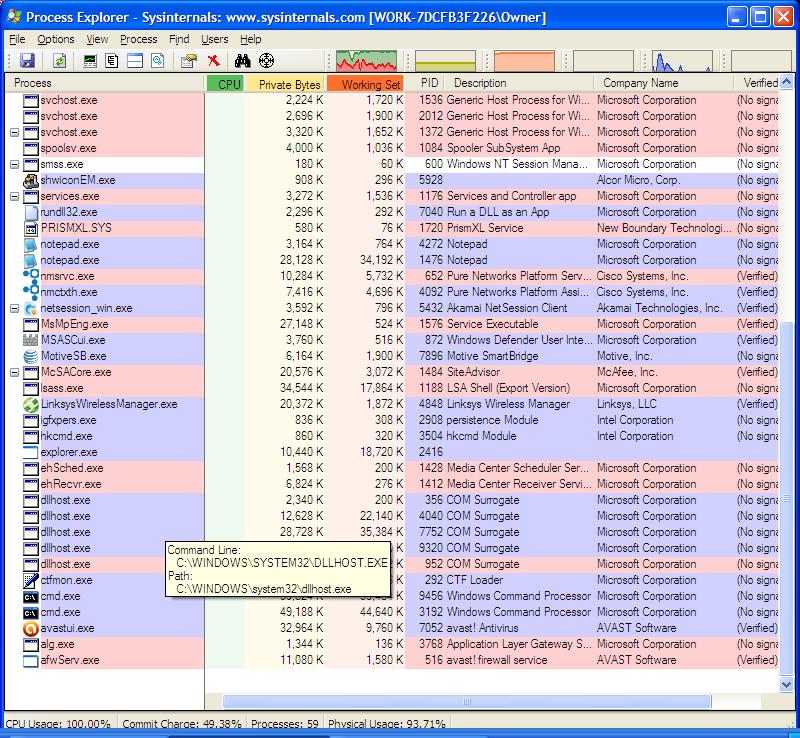Click the vertical scrollbar down arrow
Image resolution: width=800 pixels, height=738 pixels.
(x=786, y=684)
